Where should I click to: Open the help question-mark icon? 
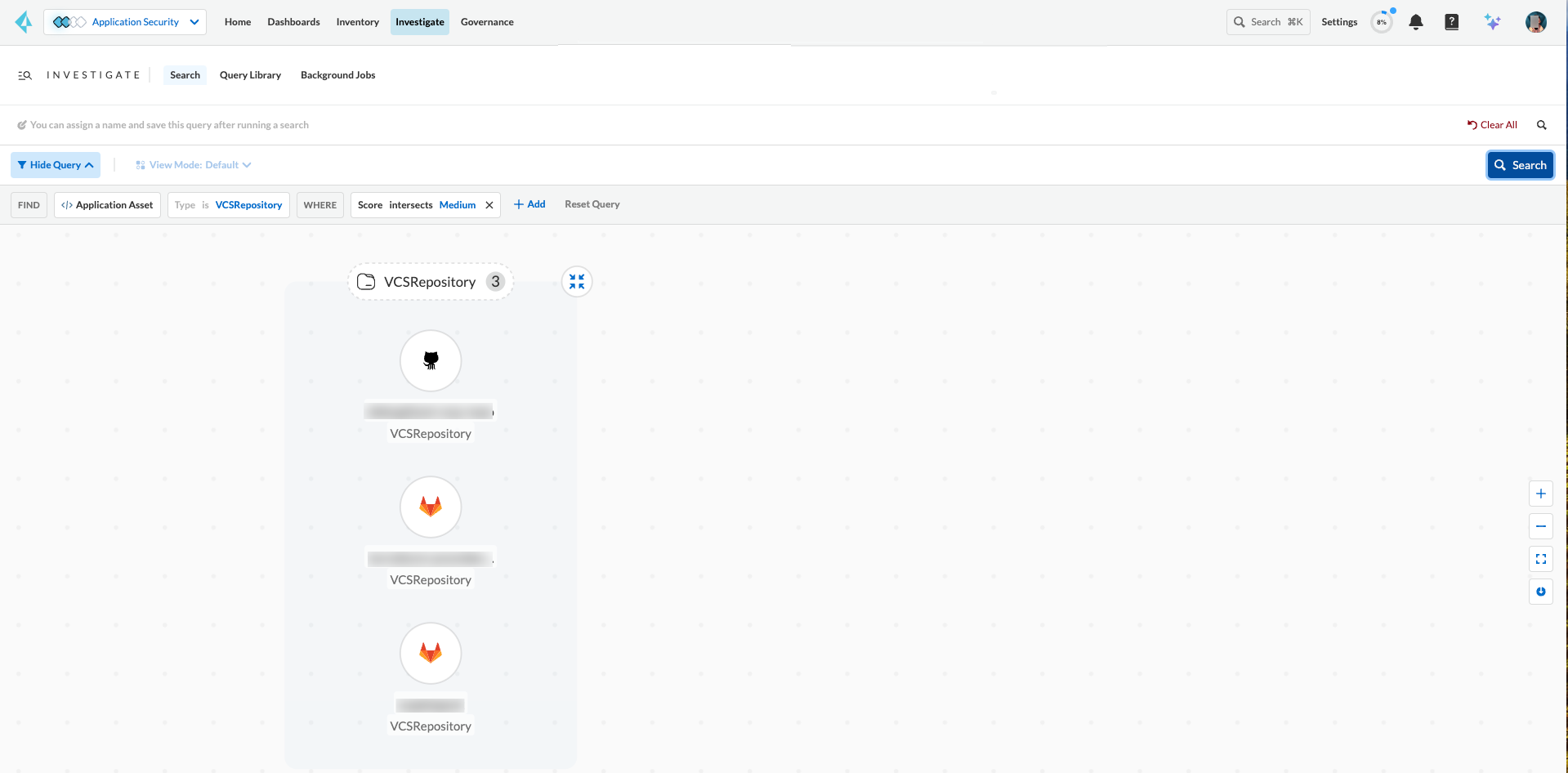tap(1452, 22)
